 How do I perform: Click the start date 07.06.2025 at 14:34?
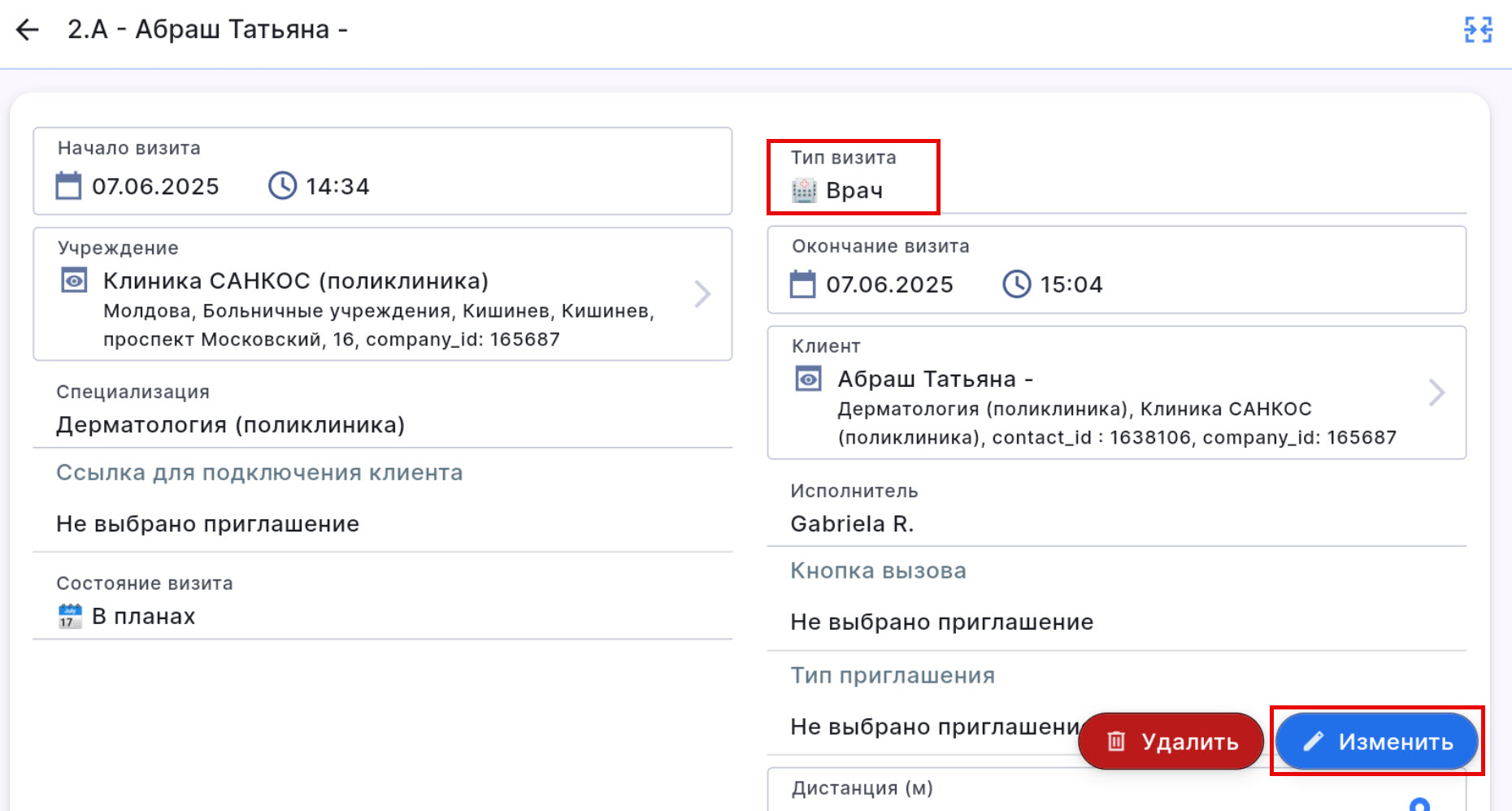point(155,187)
